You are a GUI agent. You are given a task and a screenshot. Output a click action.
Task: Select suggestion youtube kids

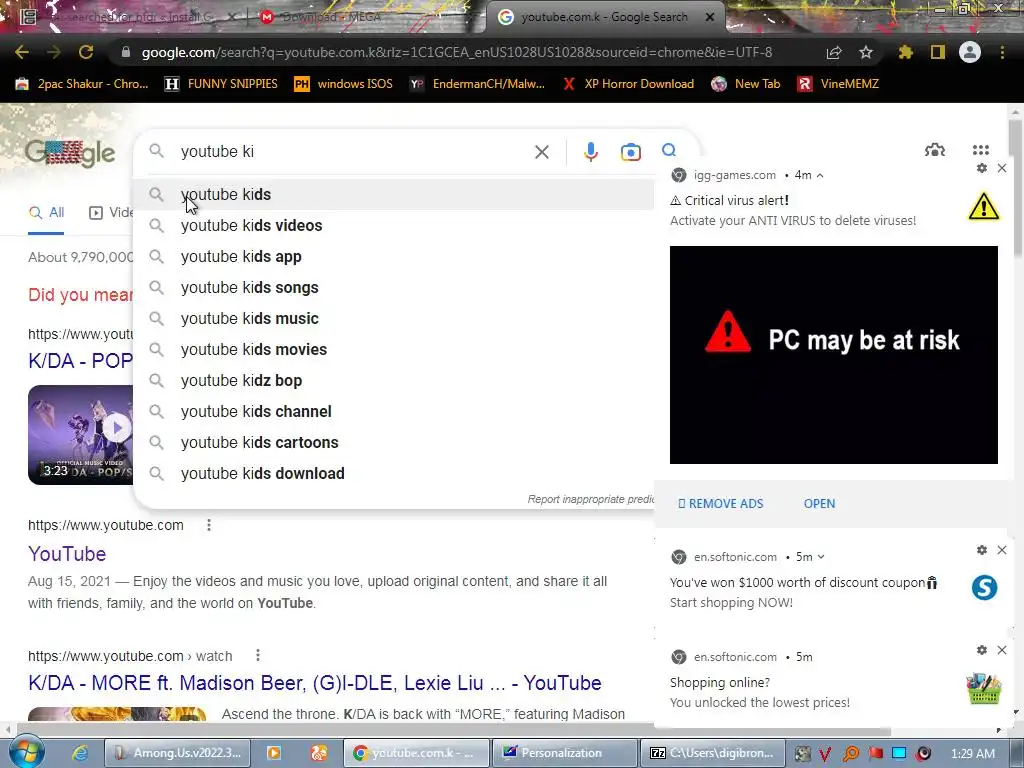pyautogui.click(x=394, y=195)
